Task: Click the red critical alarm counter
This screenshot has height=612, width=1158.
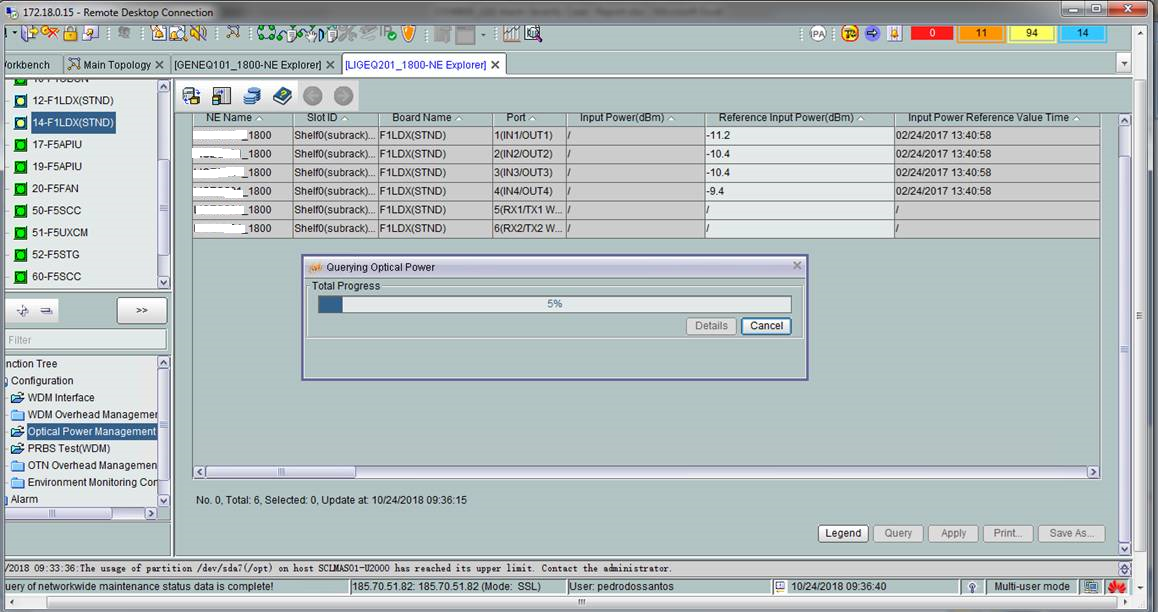Action: coord(931,34)
